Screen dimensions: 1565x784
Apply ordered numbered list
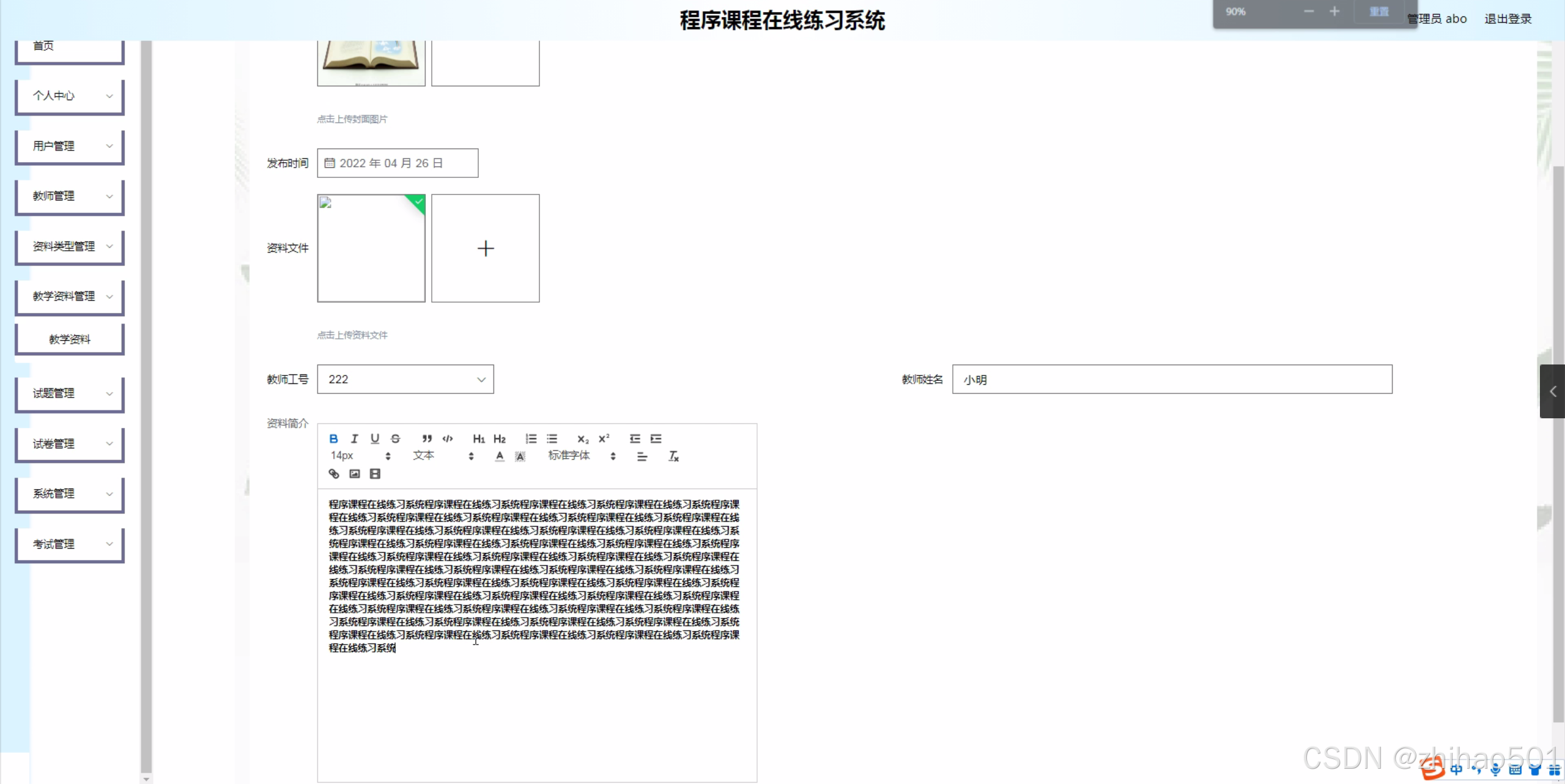[531, 438]
